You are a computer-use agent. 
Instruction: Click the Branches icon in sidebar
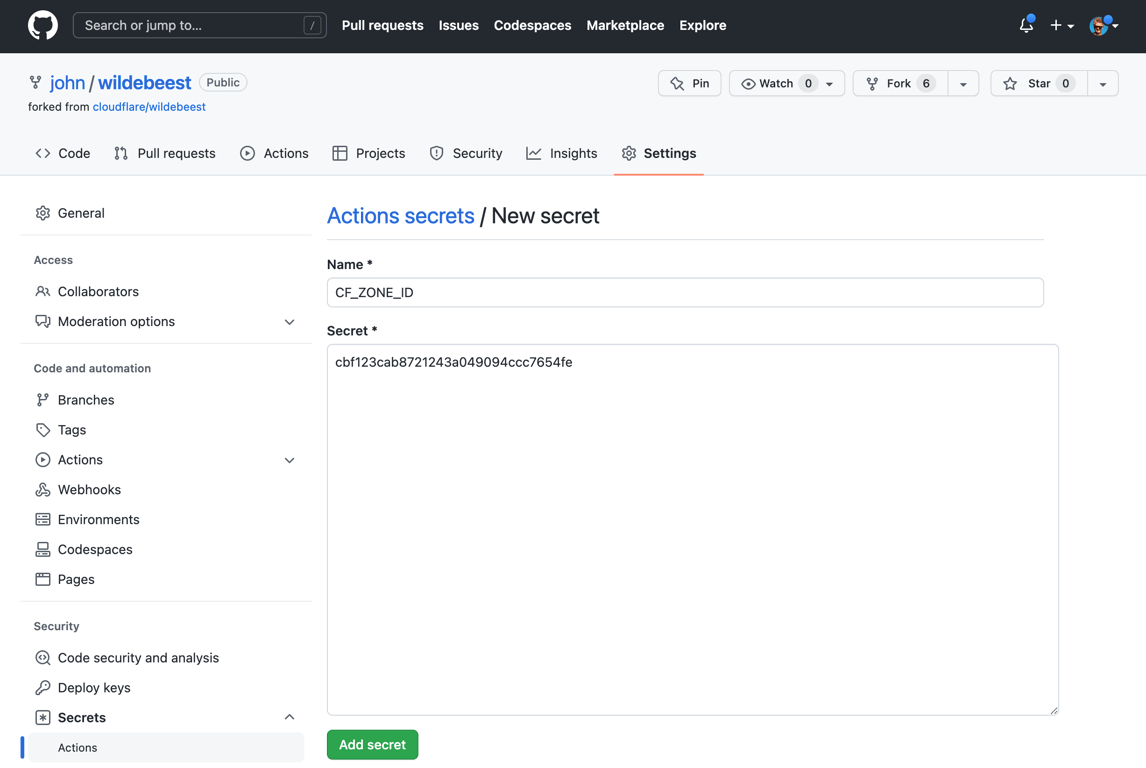[43, 400]
